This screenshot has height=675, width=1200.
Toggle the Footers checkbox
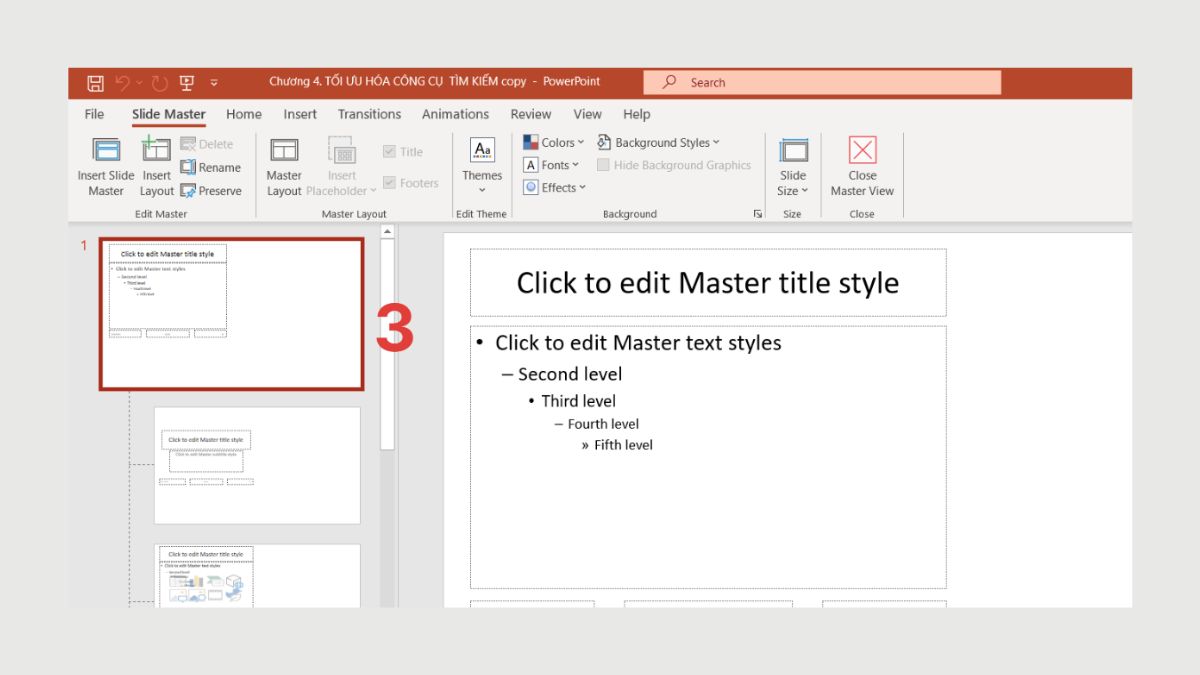[390, 183]
